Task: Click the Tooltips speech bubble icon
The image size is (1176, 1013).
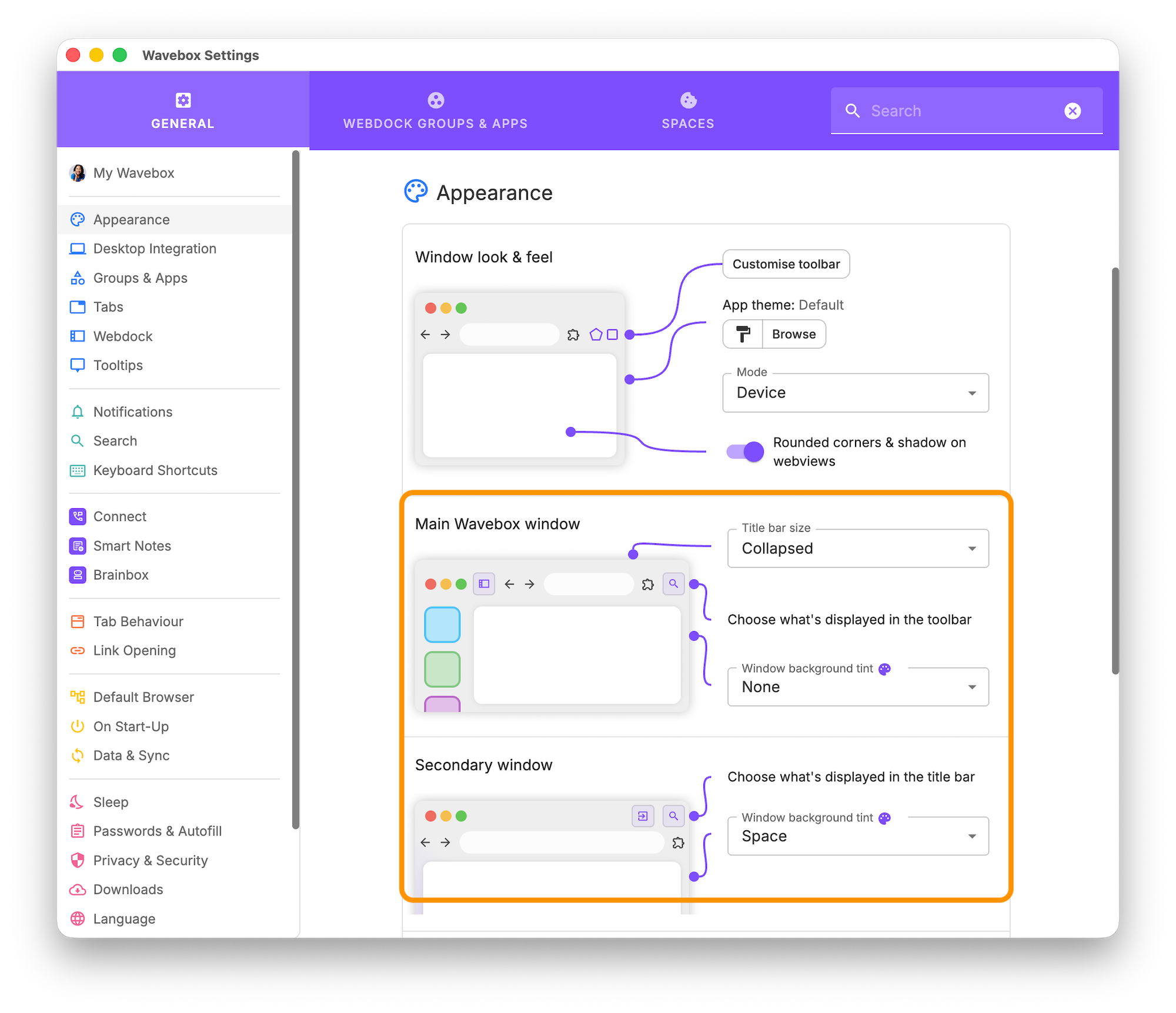Action: coord(78,365)
